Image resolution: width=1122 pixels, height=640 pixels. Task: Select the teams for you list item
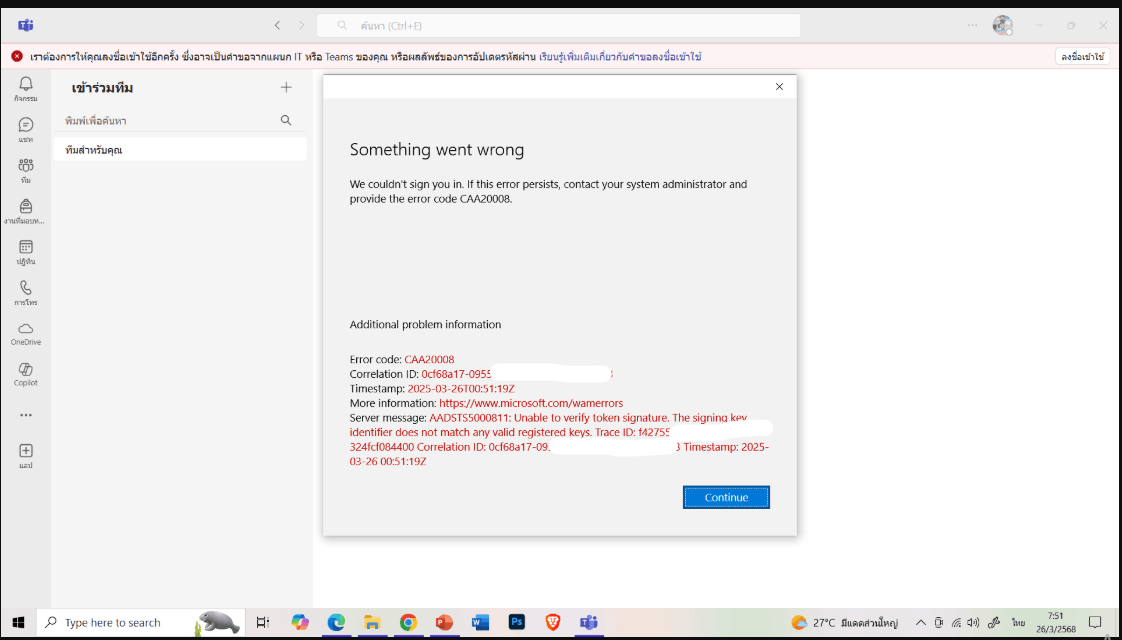[x=180, y=150]
